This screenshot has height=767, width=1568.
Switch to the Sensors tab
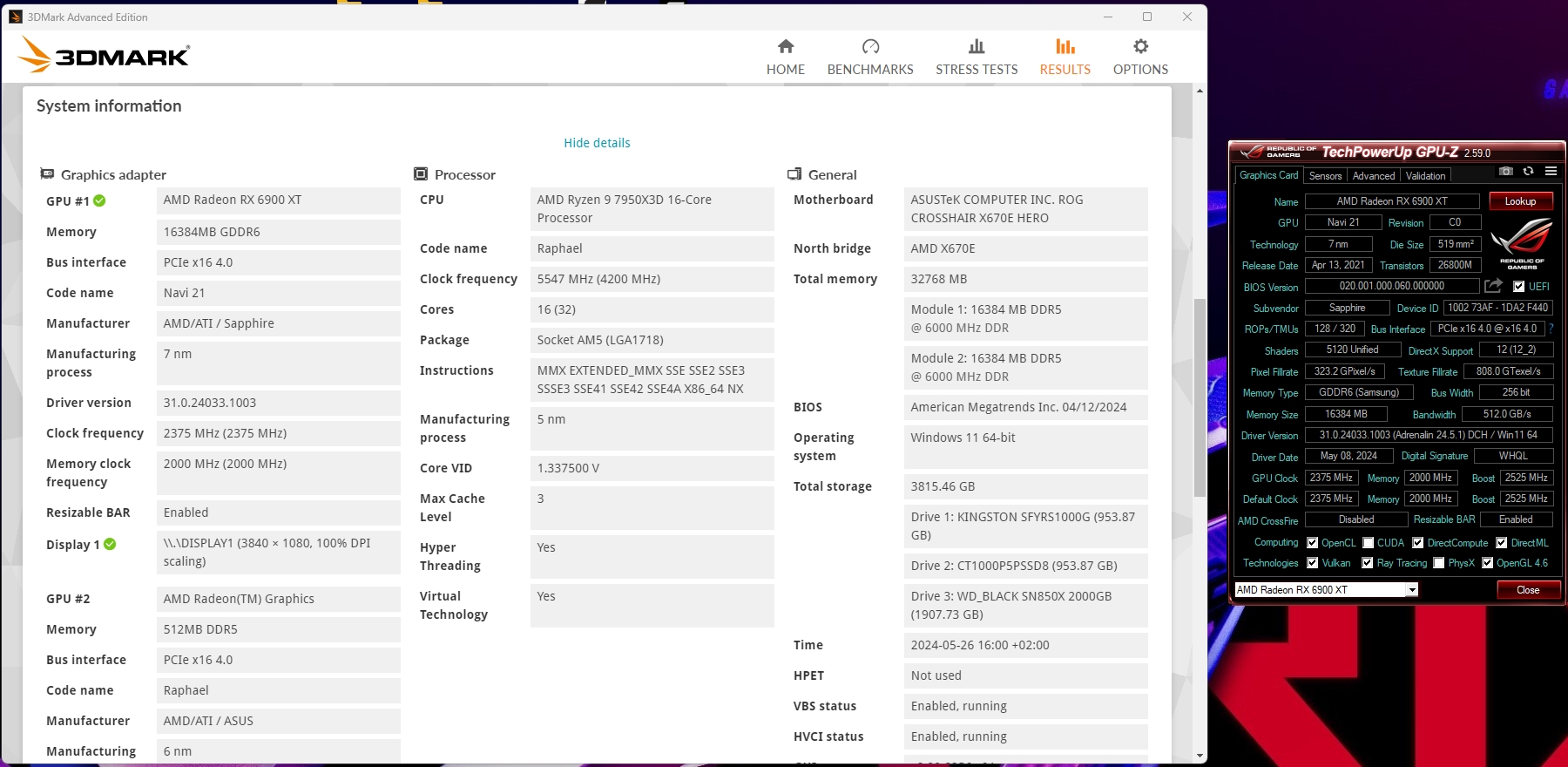(1325, 176)
